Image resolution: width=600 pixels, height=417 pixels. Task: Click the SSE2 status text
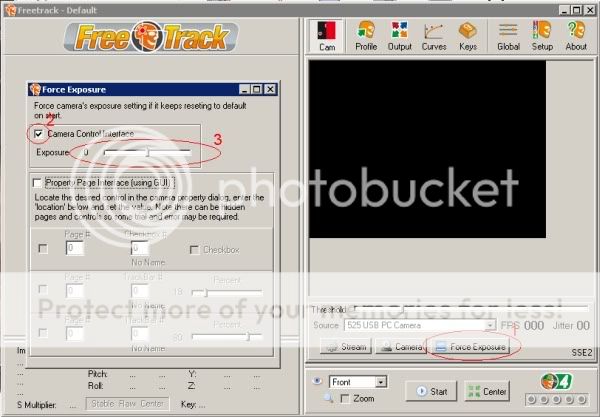click(x=582, y=352)
